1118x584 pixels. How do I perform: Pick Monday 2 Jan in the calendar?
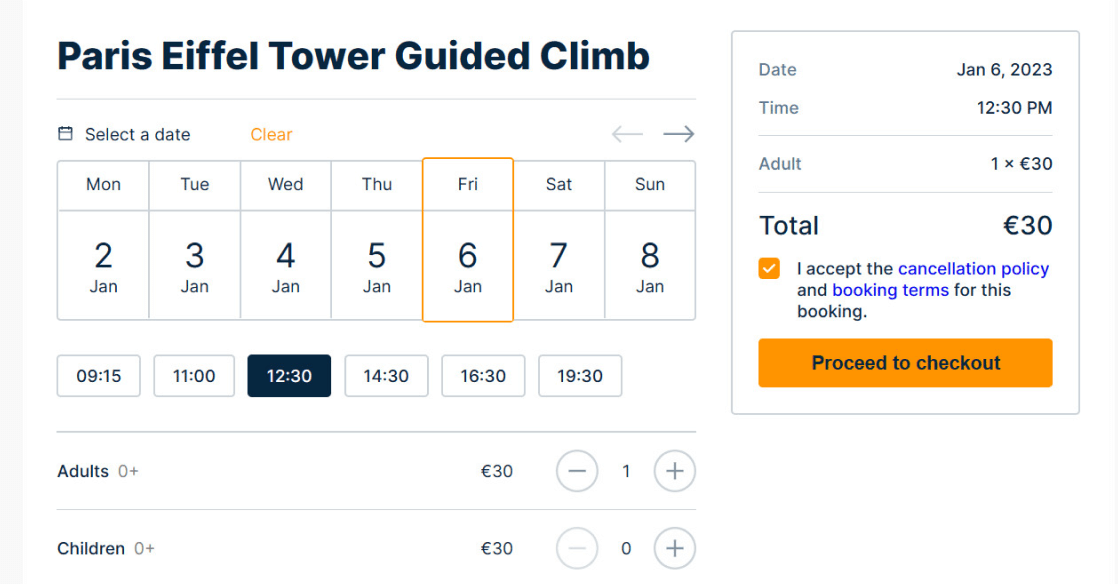point(103,265)
